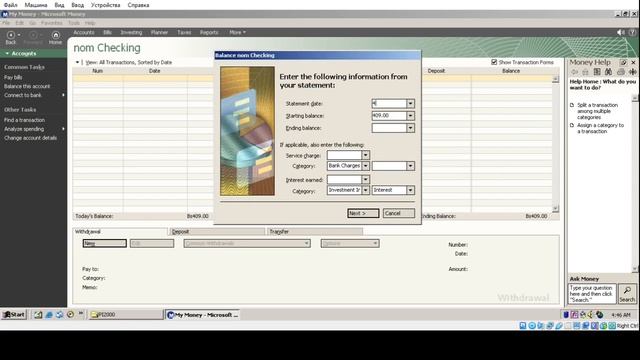Open the Файл menu
This screenshot has width=640, height=360.
(11, 5)
